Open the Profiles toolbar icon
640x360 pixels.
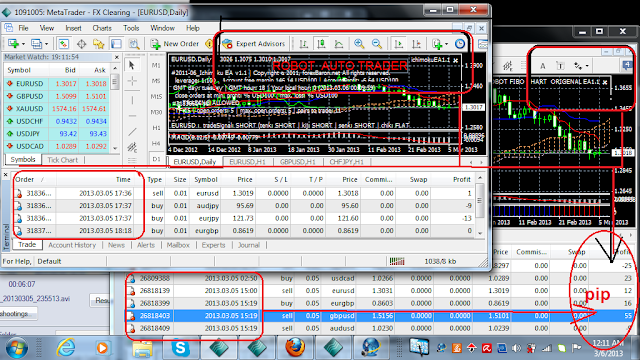click(x=36, y=44)
